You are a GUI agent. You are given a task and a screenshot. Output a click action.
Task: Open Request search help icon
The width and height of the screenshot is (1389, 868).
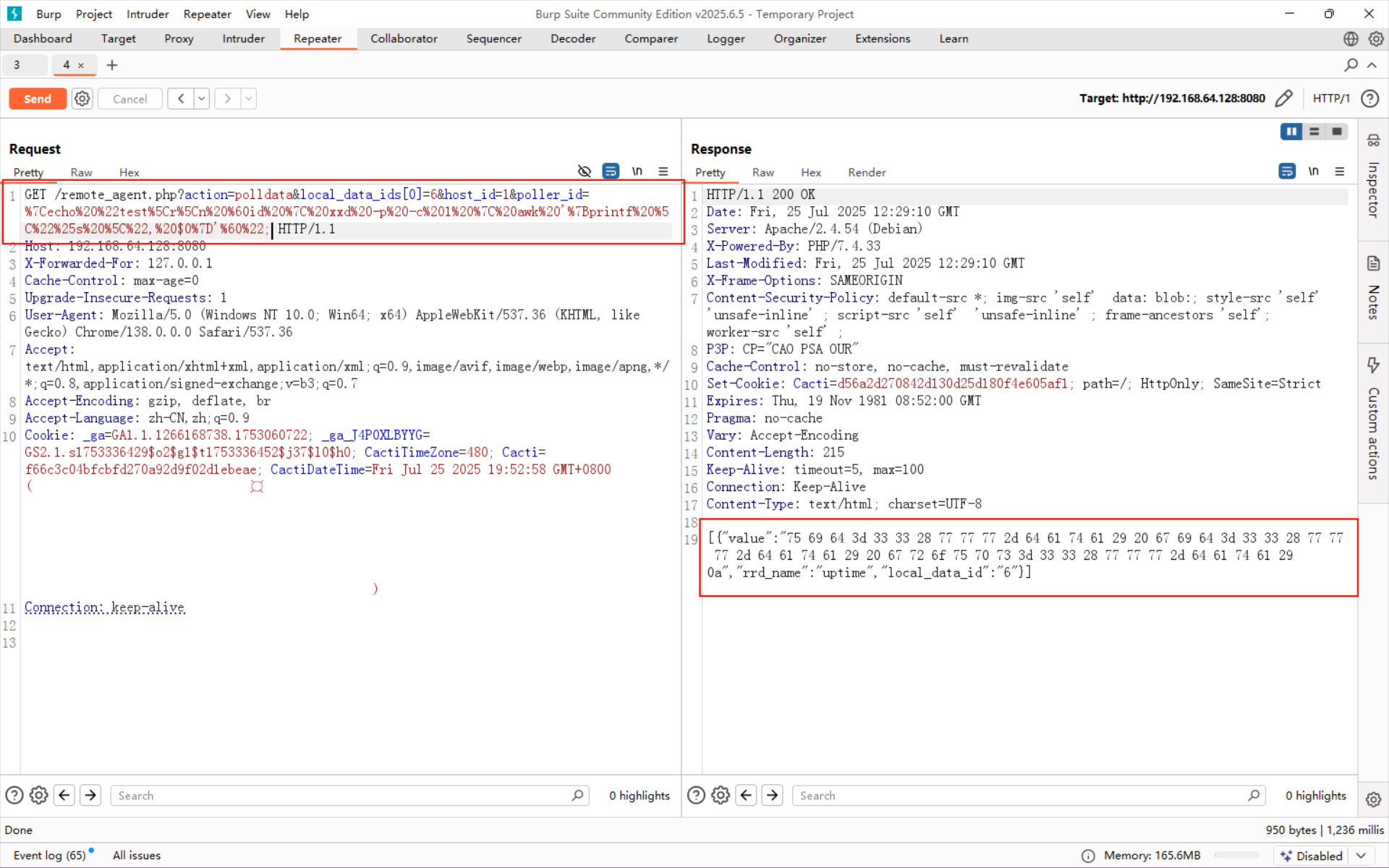click(14, 796)
